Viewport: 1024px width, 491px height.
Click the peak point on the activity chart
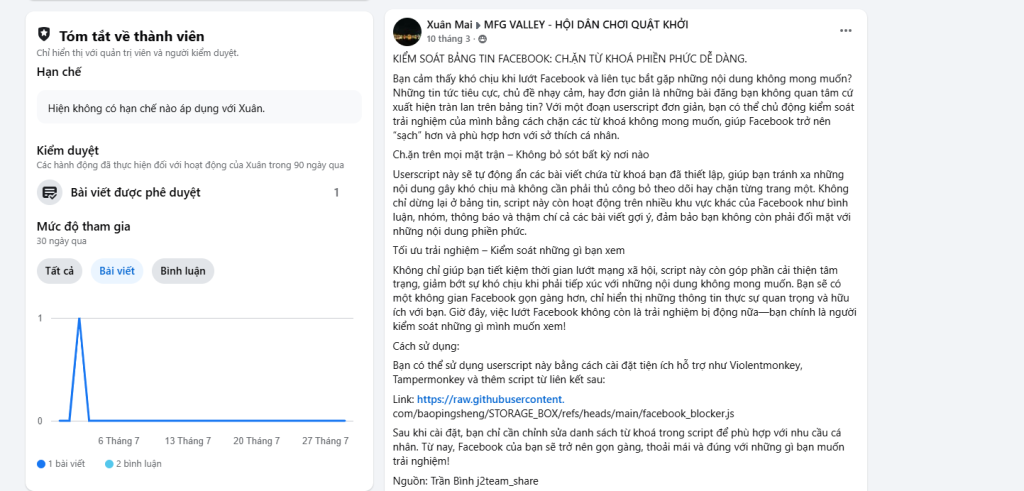[x=79, y=318]
